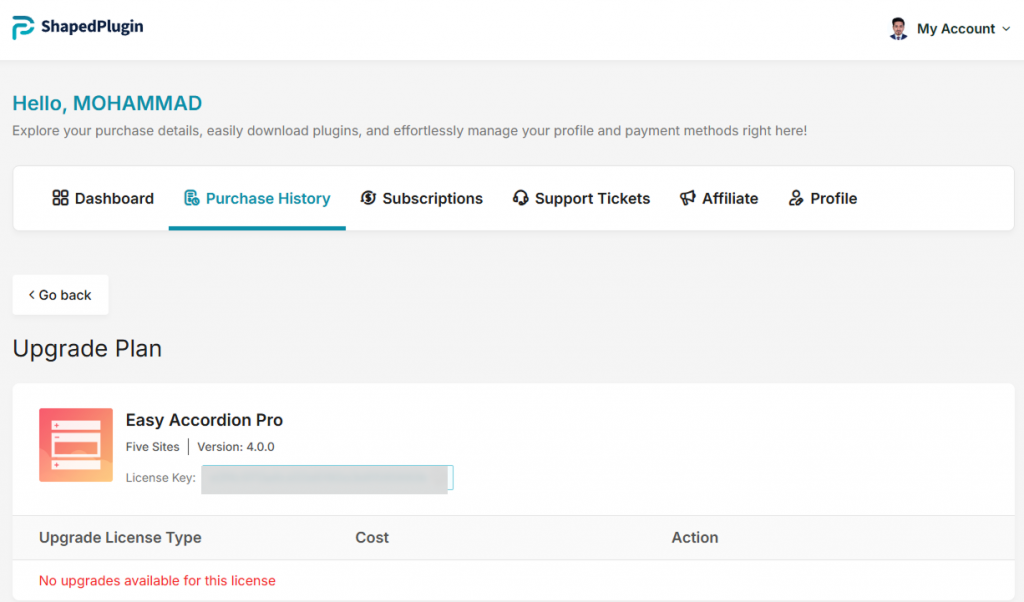Viewport: 1024px width, 602px height.
Task: Click the ShapedPlugin brand name link
Action: [x=92, y=27]
